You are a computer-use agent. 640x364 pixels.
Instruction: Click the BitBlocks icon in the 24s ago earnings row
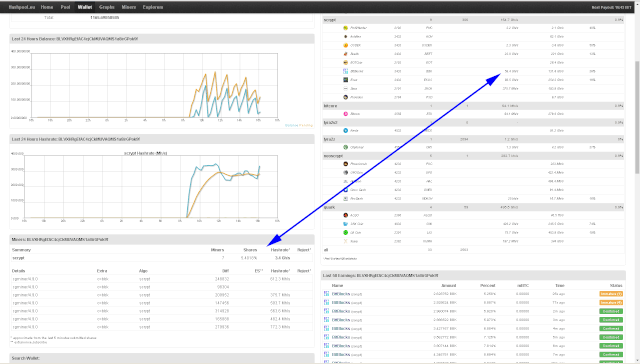326,293
